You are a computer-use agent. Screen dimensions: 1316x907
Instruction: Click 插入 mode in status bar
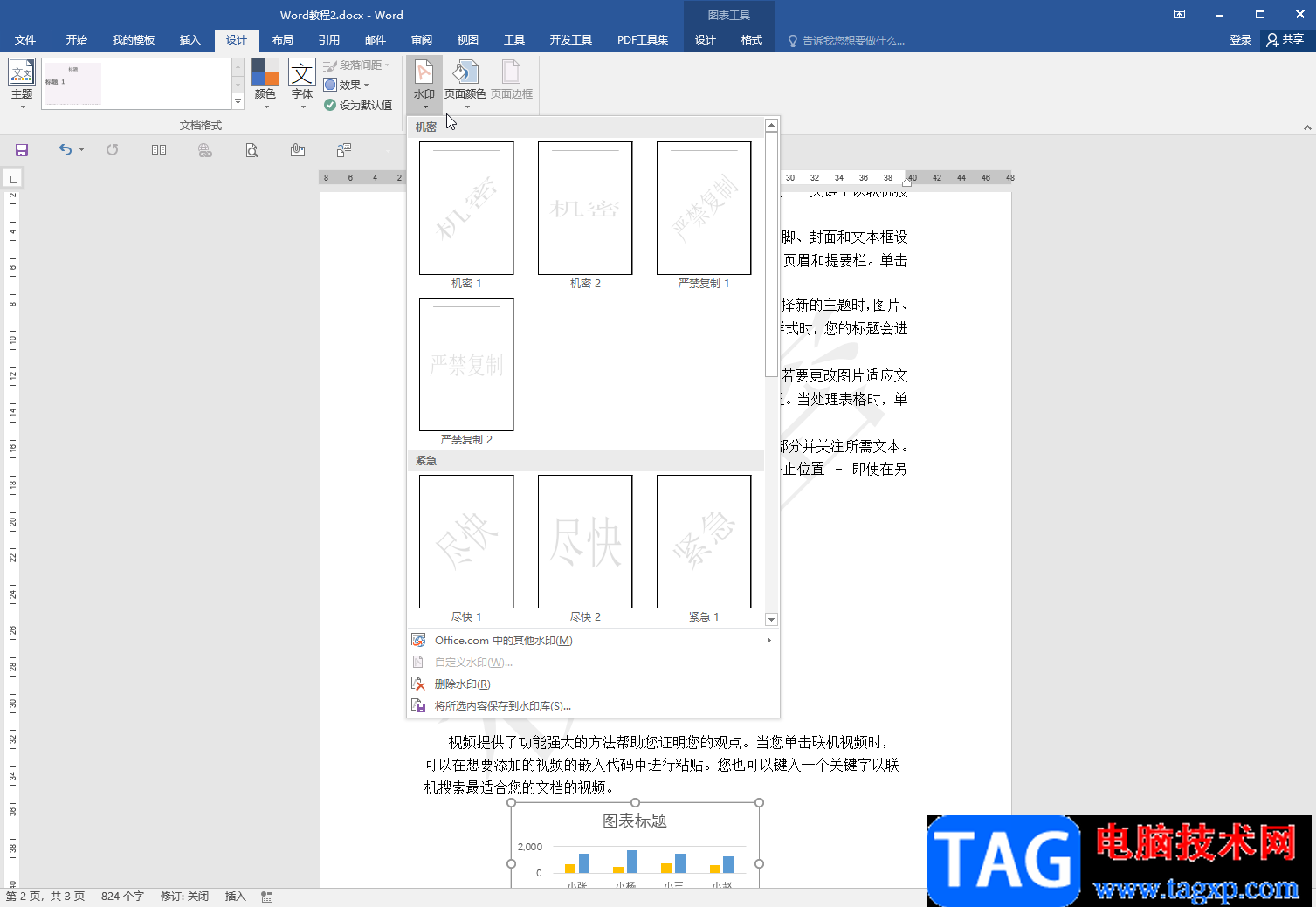point(236,897)
